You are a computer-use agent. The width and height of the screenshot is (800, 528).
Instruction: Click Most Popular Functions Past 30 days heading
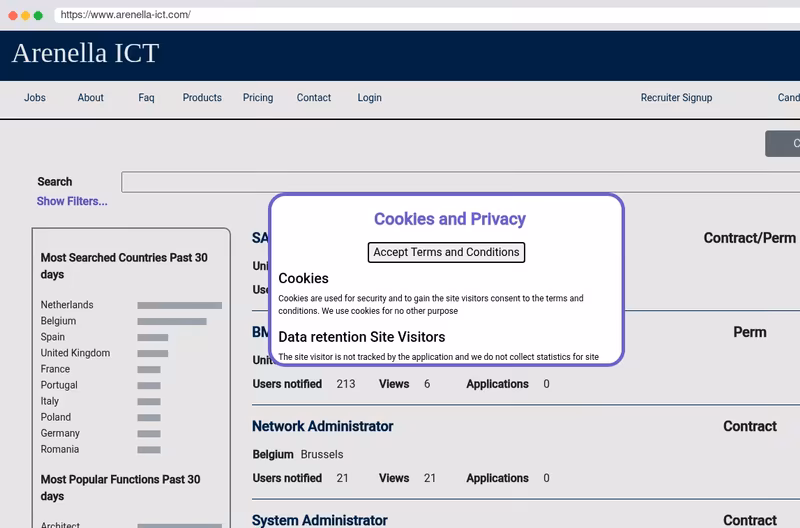(120, 488)
